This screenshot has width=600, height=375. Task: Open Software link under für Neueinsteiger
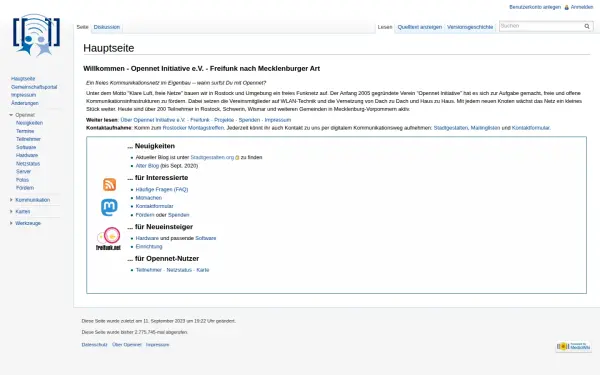(x=206, y=238)
